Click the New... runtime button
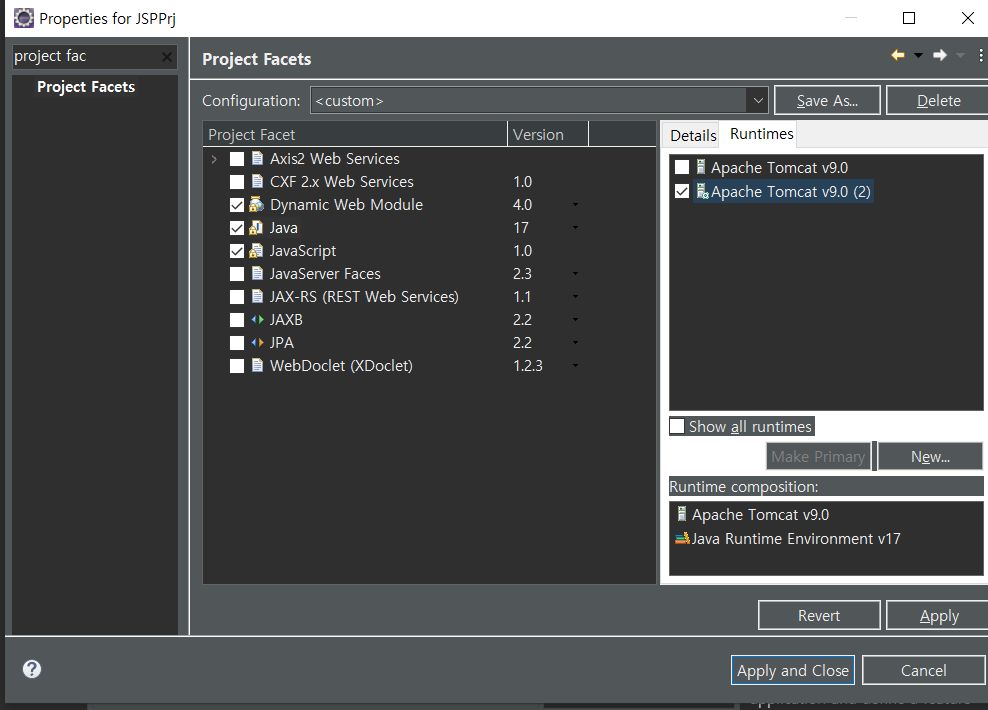This screenshot has width=988, height=710. click(929, 456)
